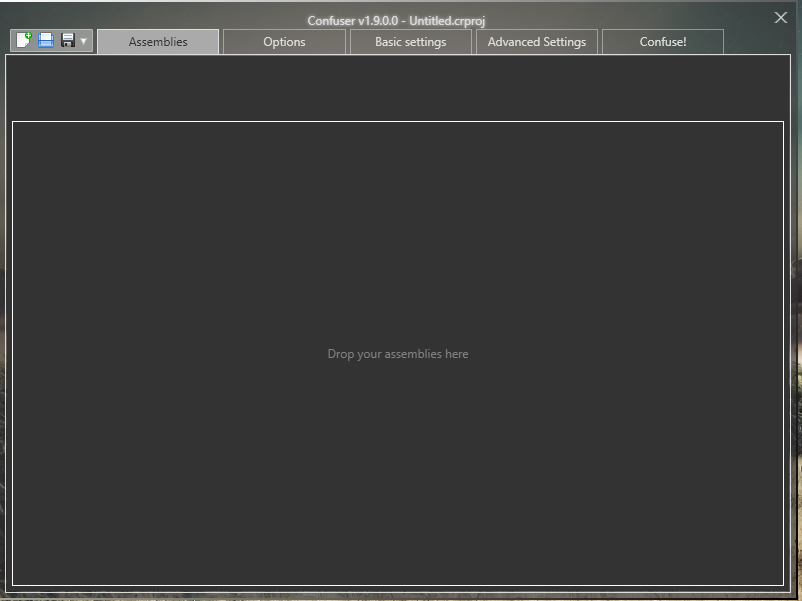Close the Confuser window
The height and width of the screenshot is (601, 802).
[x=781, y=17]
